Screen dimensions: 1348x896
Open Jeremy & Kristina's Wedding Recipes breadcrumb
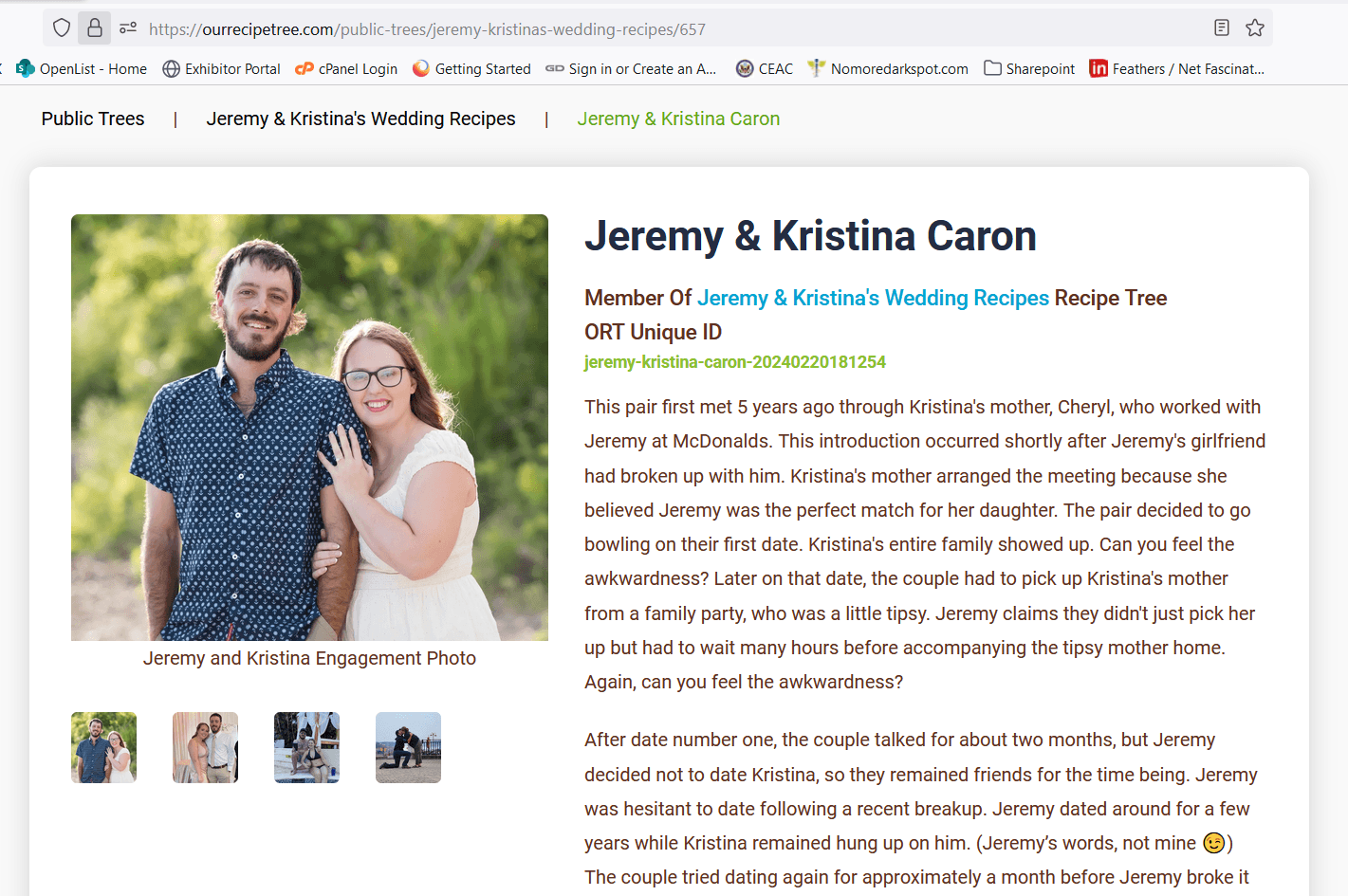(361, 119)
